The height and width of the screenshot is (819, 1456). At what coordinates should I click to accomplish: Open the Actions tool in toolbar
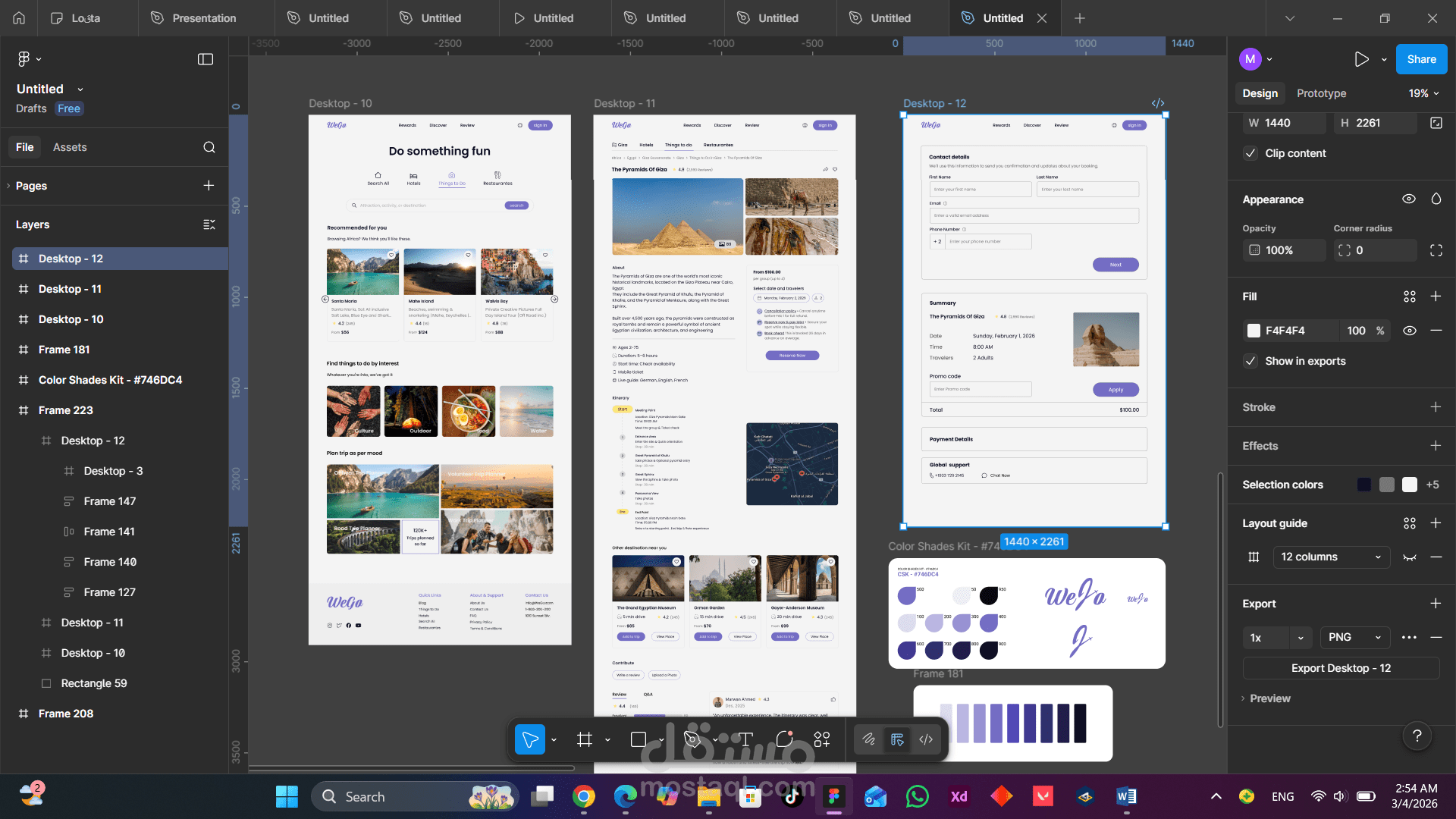click(822, 739)
